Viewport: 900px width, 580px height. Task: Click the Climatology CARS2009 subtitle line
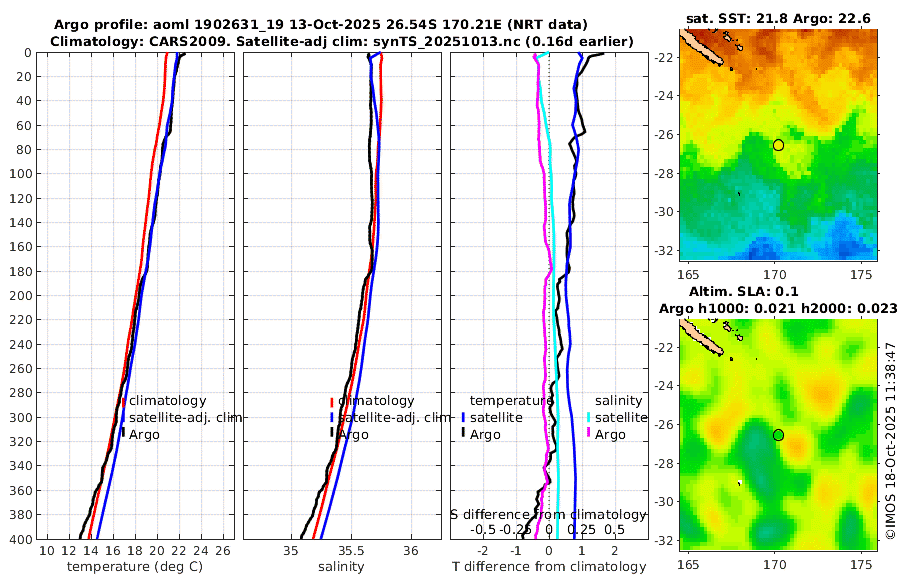coord(342,42)
